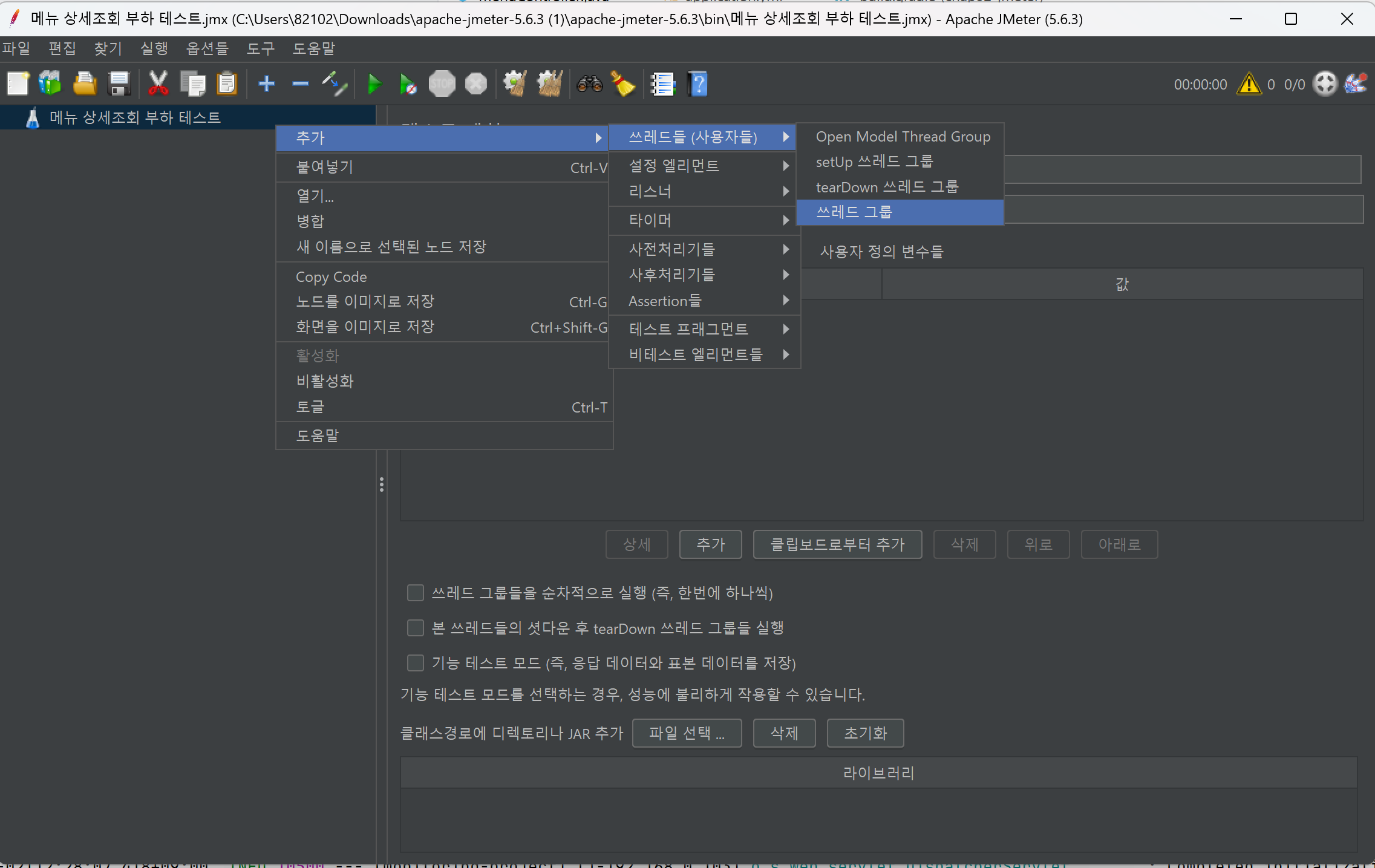Open the Templates icon in toolbar
This screenshot has width=1375, height=868.
click(50, 84)
